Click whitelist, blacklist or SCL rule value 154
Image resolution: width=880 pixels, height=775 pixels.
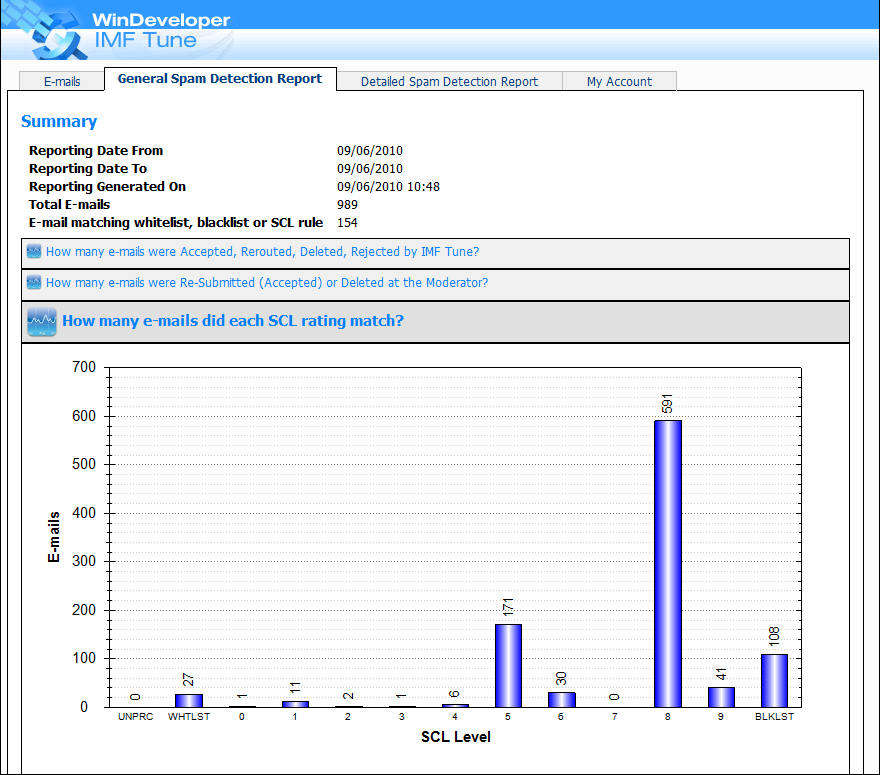(347, 222)
